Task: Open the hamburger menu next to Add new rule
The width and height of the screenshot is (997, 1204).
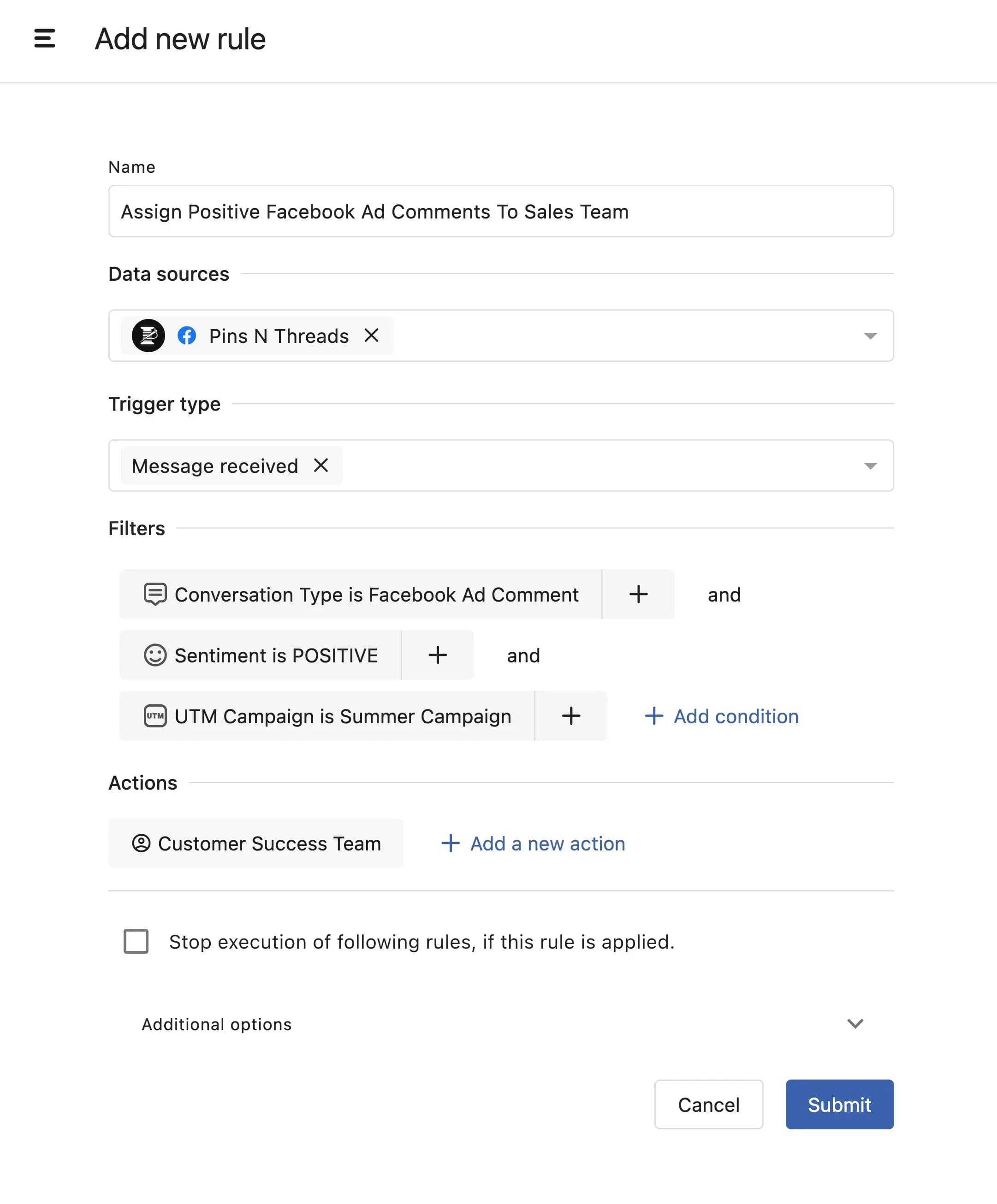Action: 44,39
